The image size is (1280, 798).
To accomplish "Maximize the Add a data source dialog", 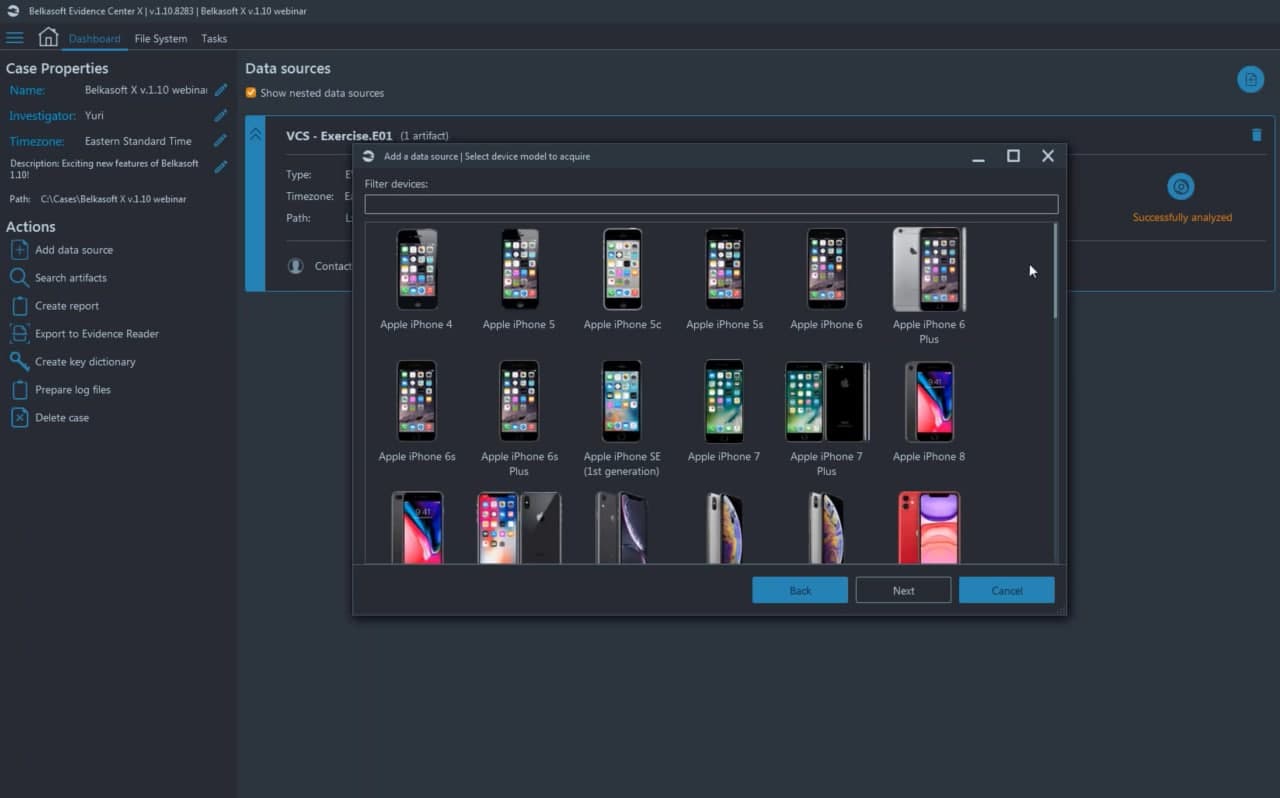I will click(x=1013, y=156).
